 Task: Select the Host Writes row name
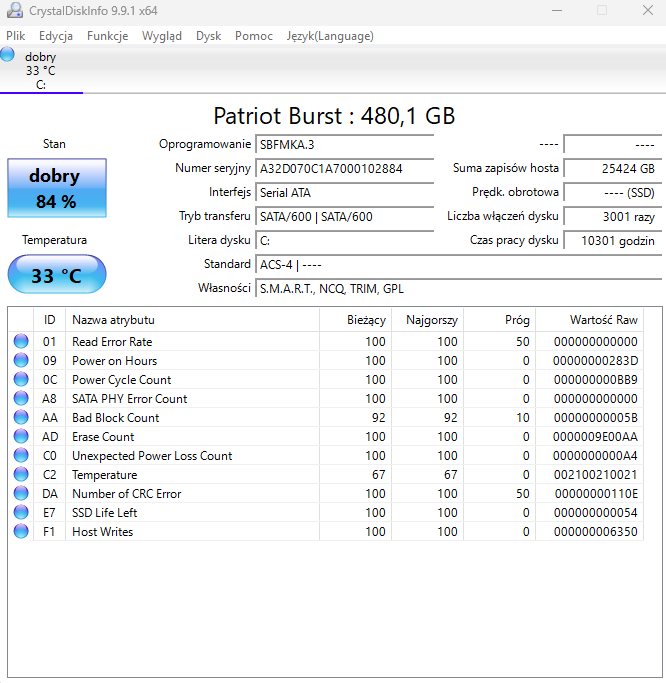[x=102, y=532]
